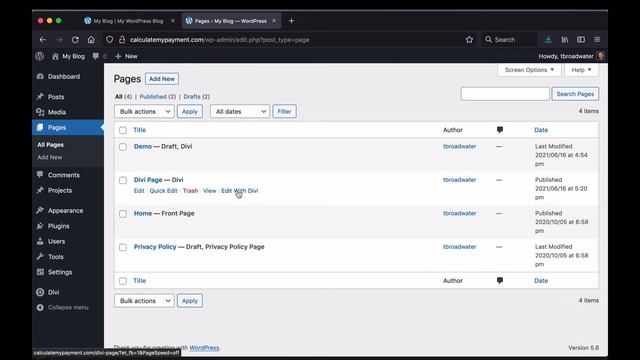640x360 pixels.
Task: Click Quick Edit under Divi Page
Action: click(163, 191)
